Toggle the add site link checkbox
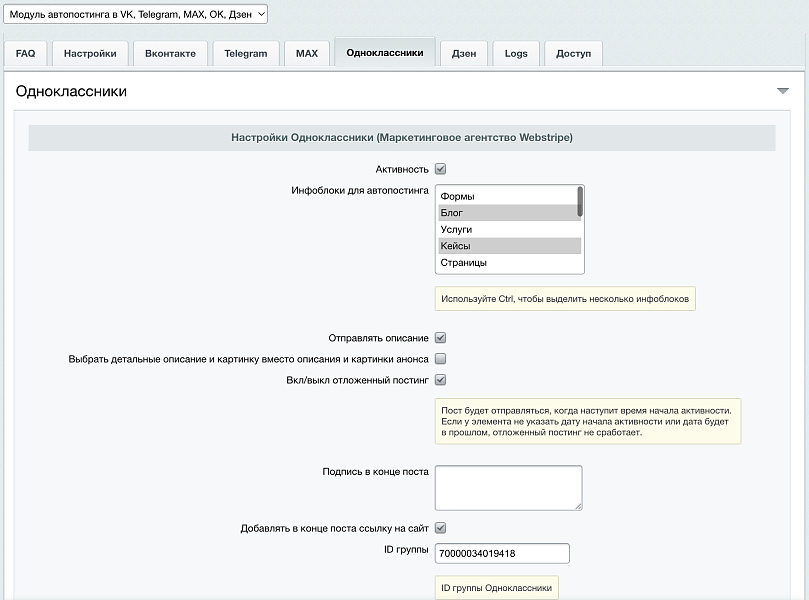This screenshot has height=600, width=809. point(441,528)
